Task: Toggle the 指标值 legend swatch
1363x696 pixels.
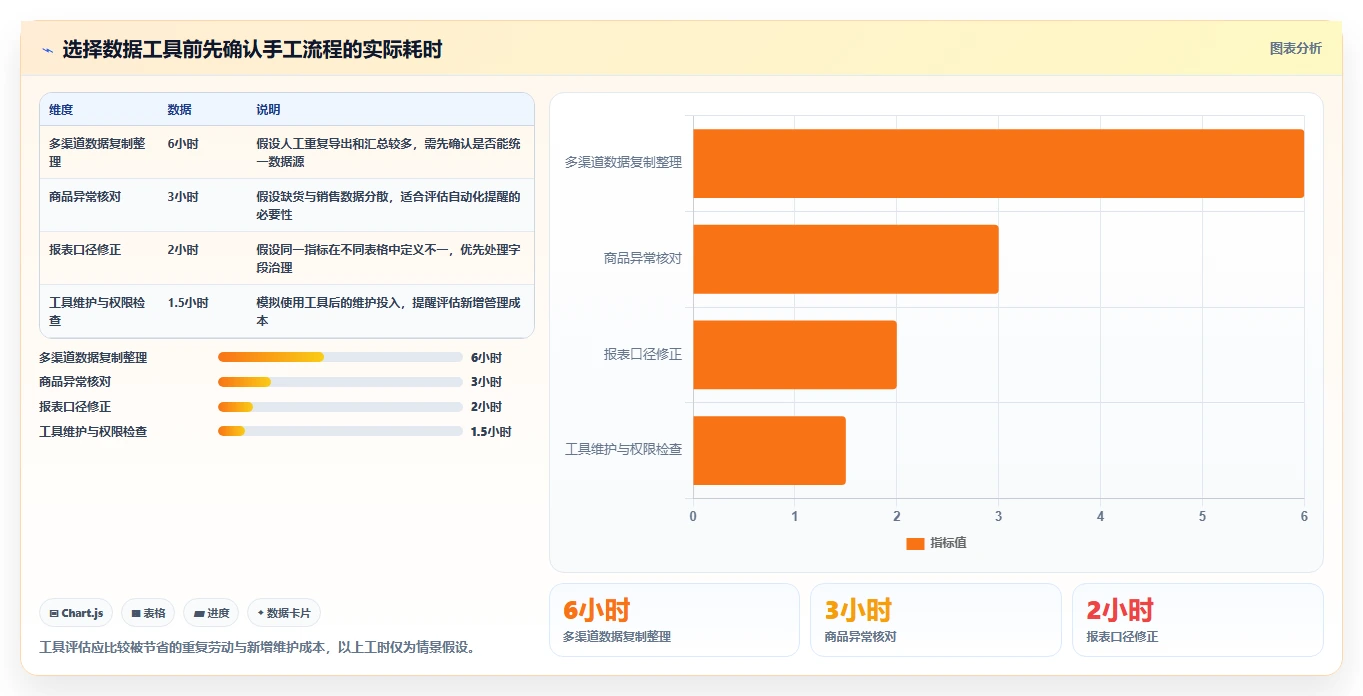Action: pyautogui.click(x=915, y=543)
